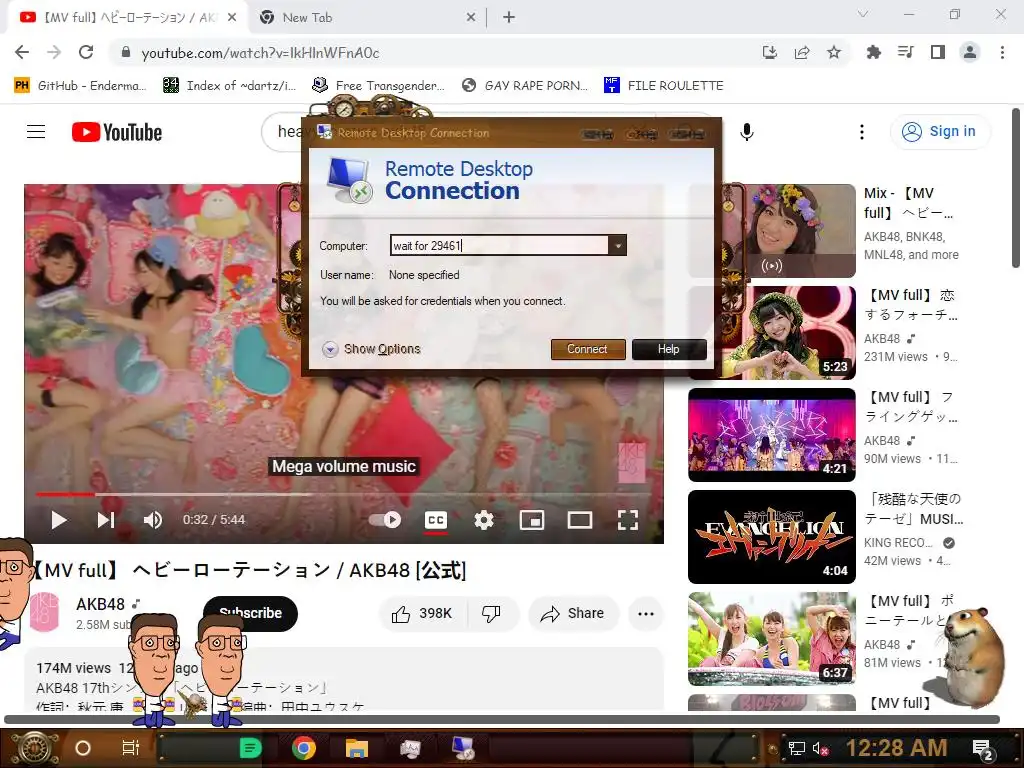1024x768 pixels.
Task: Click the share page icon in address bar
Action: [x=802, y=52]
